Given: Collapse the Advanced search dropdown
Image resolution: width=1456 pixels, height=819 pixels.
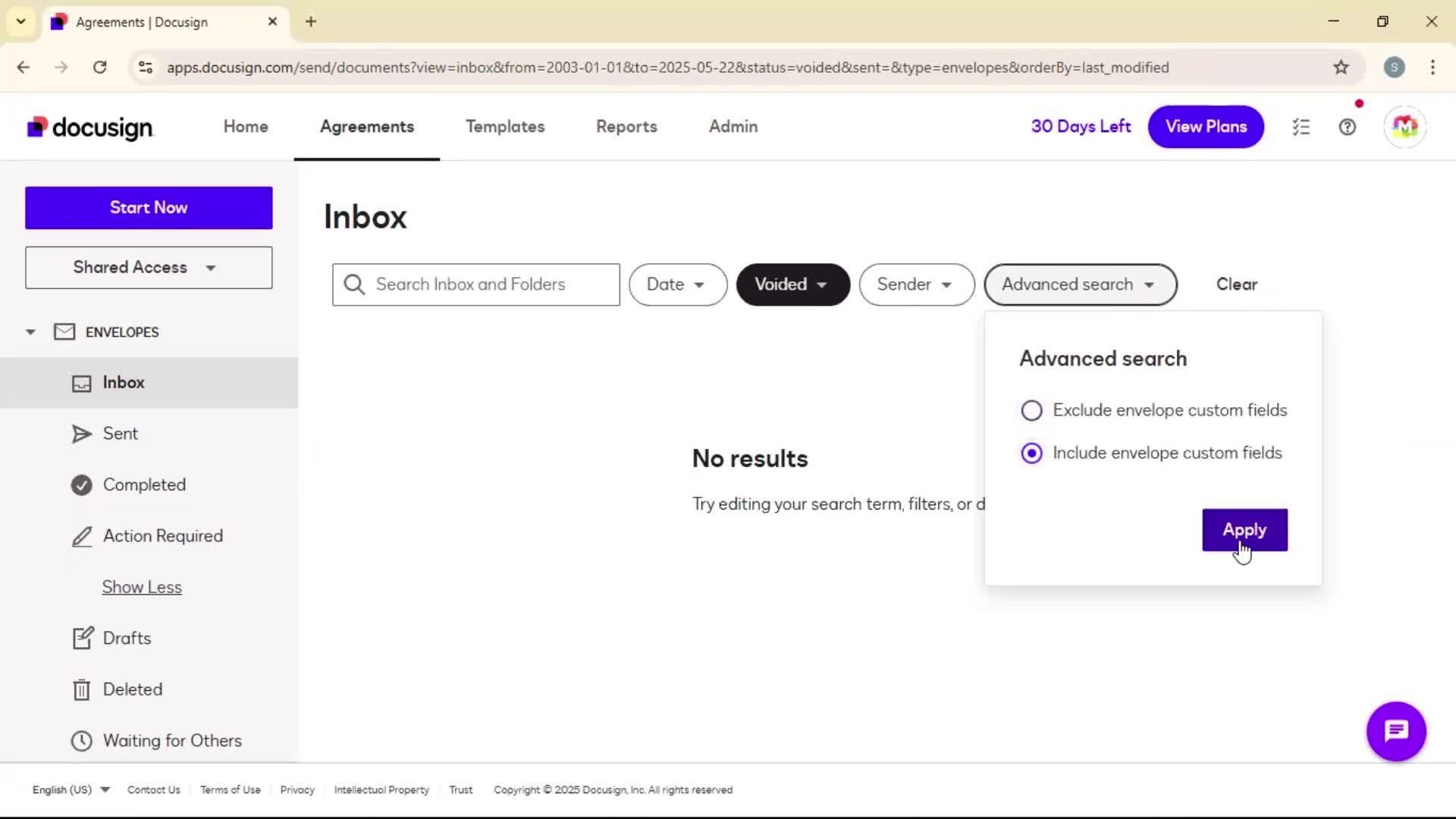Looking at the screenshot, I should (x=1080, y=284).
